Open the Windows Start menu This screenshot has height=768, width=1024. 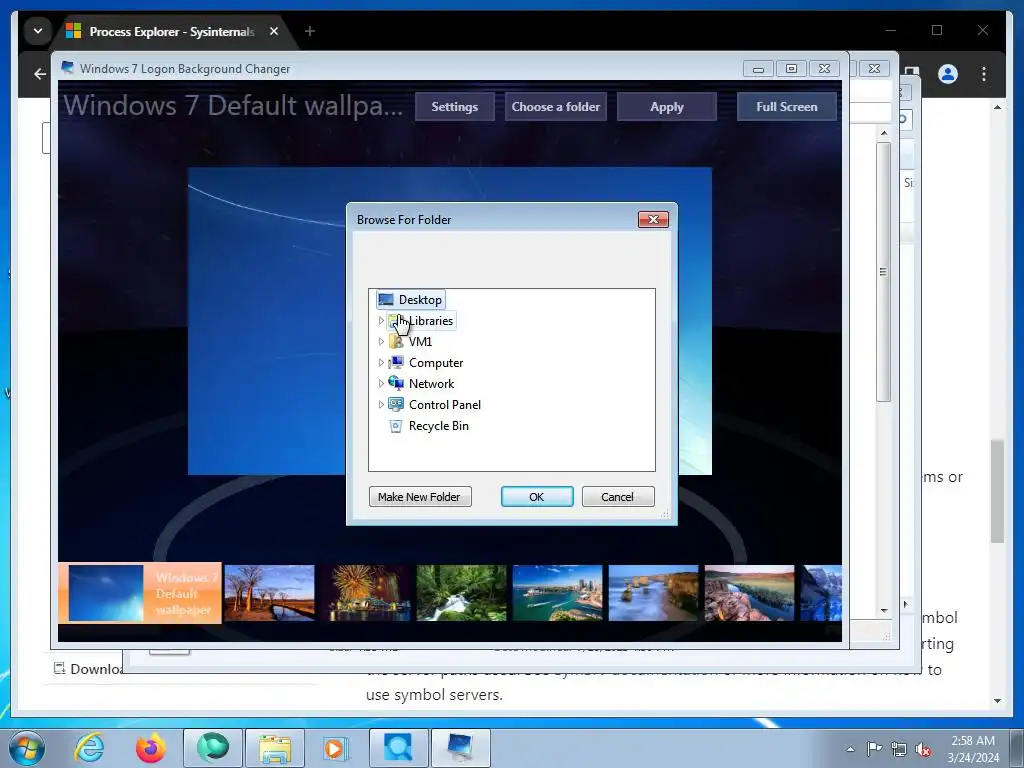[x=27, y=748]
